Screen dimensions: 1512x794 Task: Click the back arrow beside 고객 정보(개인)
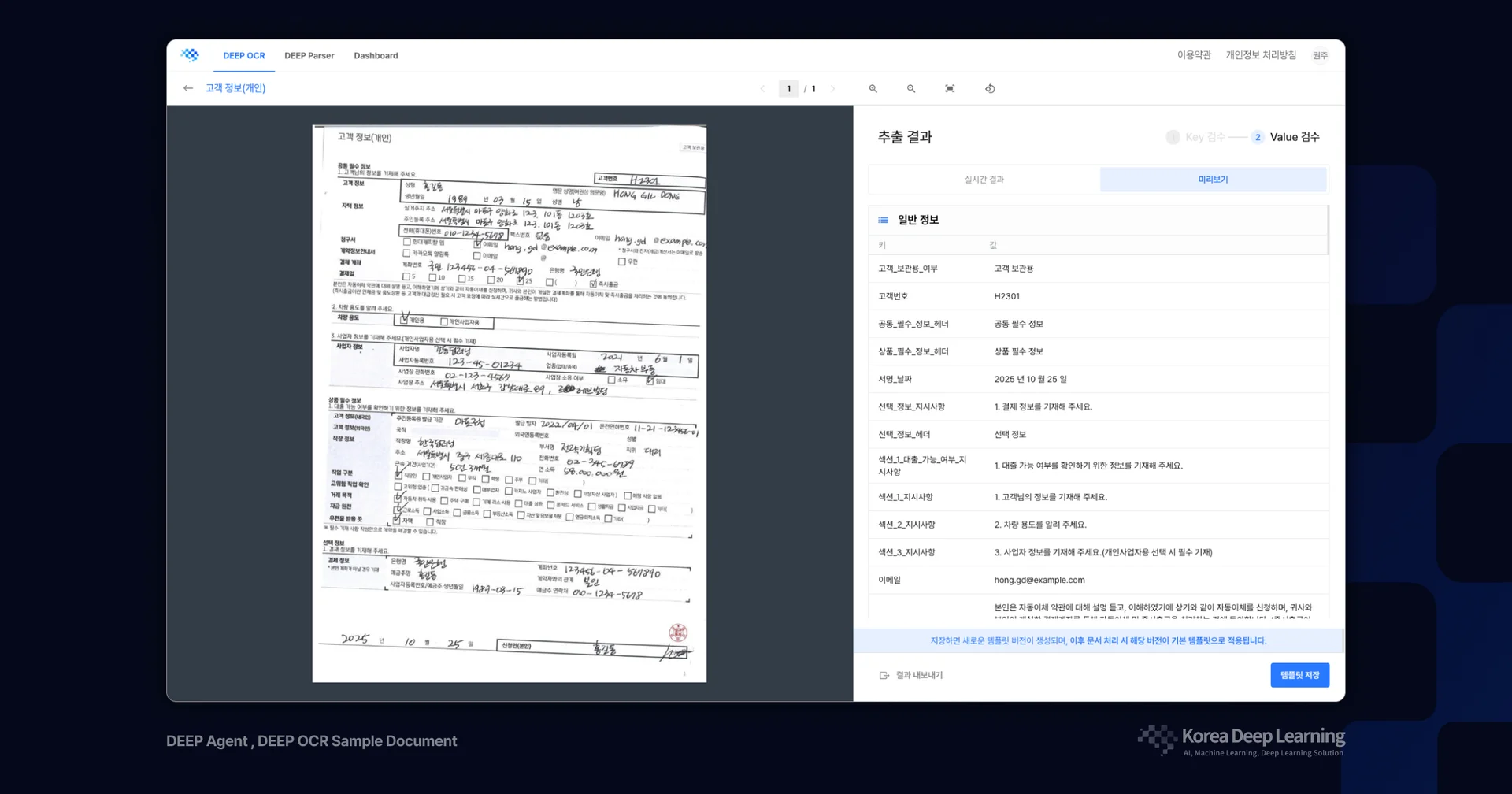click(187, 88)
